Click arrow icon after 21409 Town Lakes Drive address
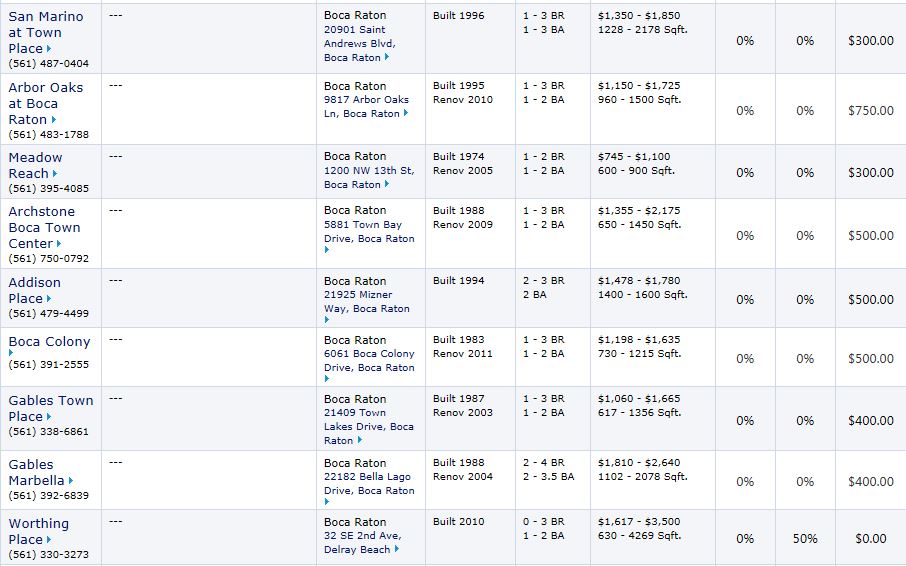This screenshot has width=906, height=566. pos(359,440)
